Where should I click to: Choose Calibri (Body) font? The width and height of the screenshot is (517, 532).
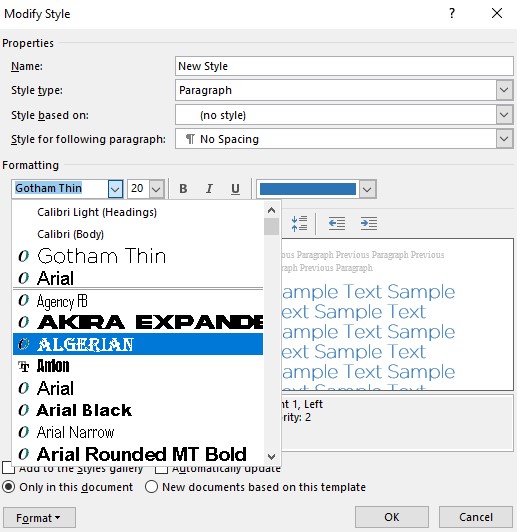pyautogui.click(x=137, y=234)
